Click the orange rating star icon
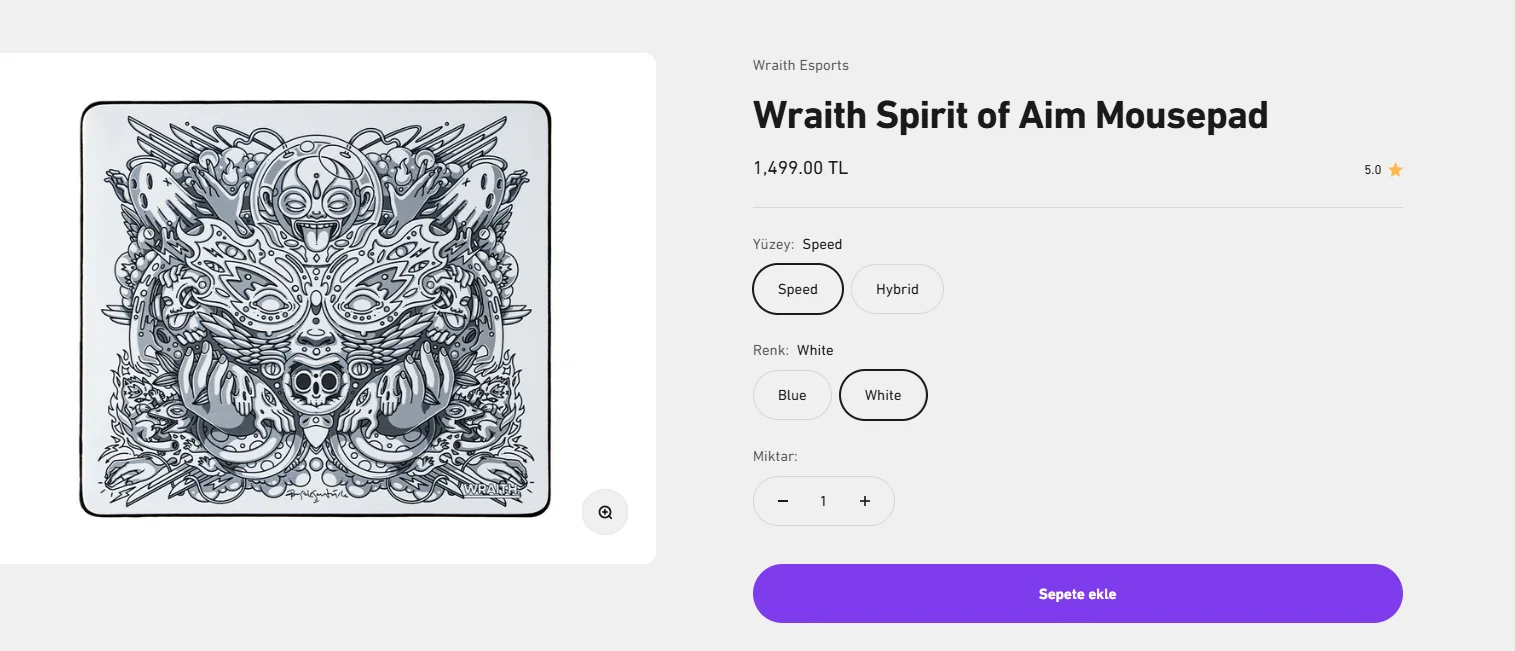The height and width of the screenshot is (651, 1515). click(1395, 170)
